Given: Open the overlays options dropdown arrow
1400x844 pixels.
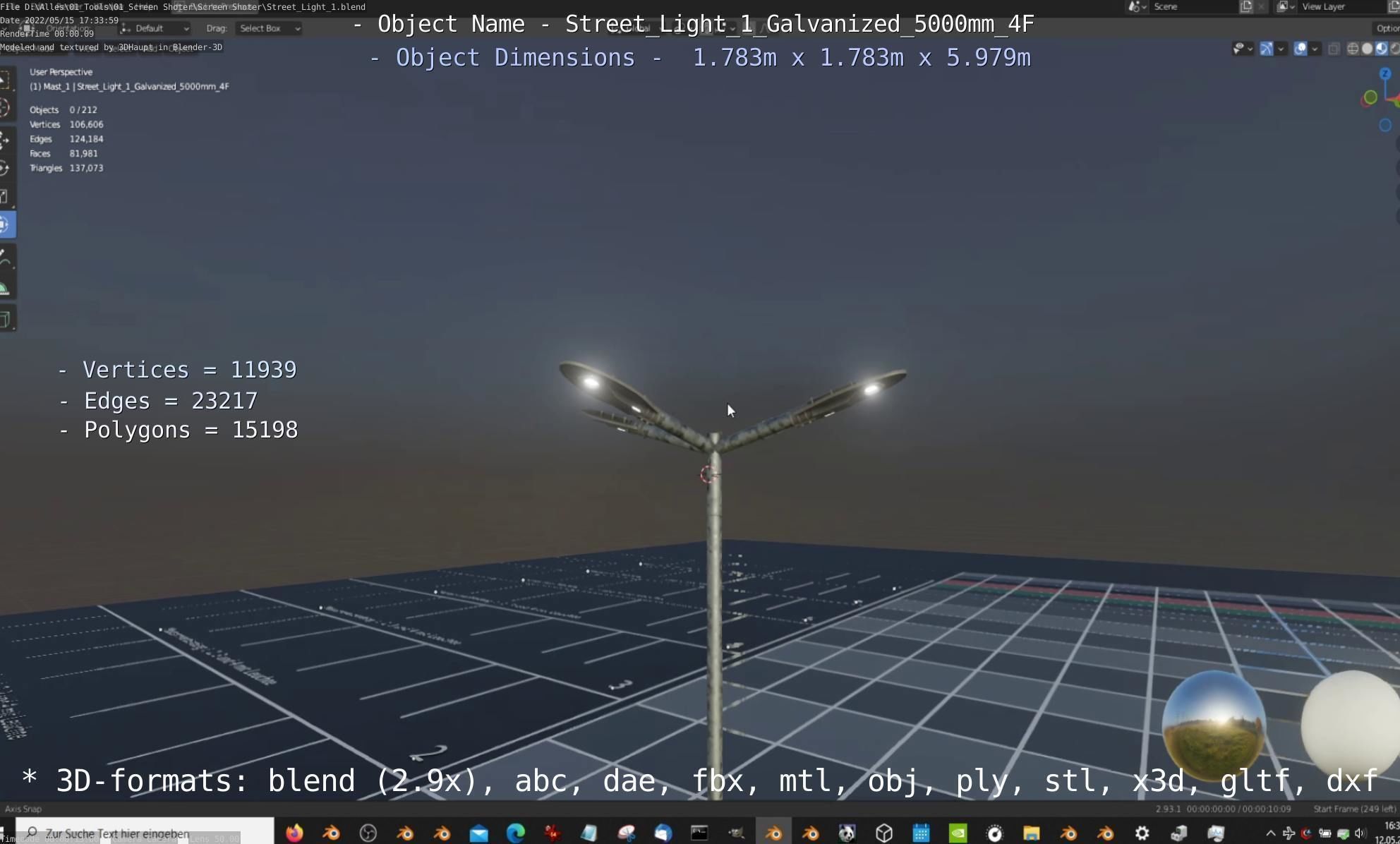Looking at the screenshot, I should click(1315, 49).
